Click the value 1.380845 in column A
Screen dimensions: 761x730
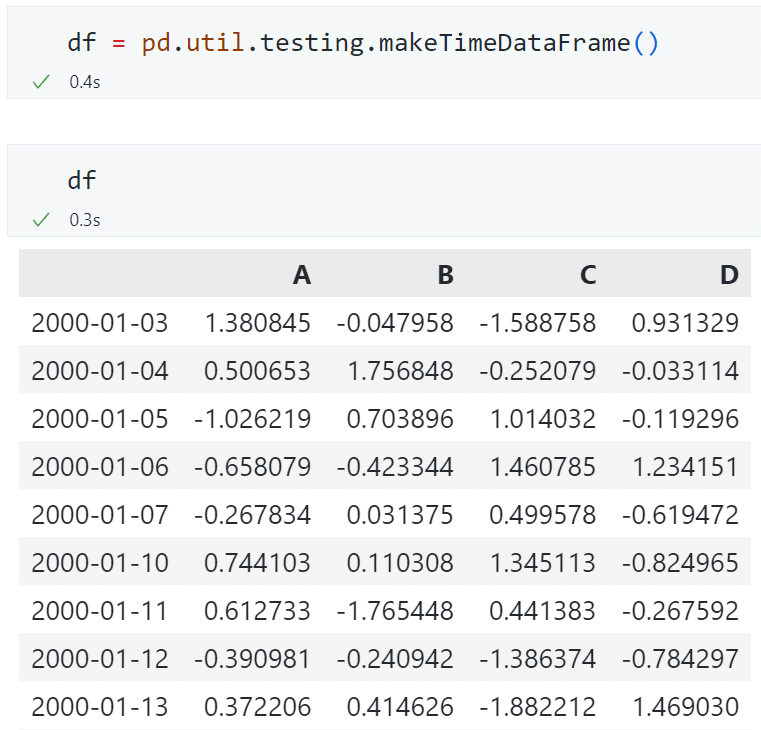coord(257,323)
